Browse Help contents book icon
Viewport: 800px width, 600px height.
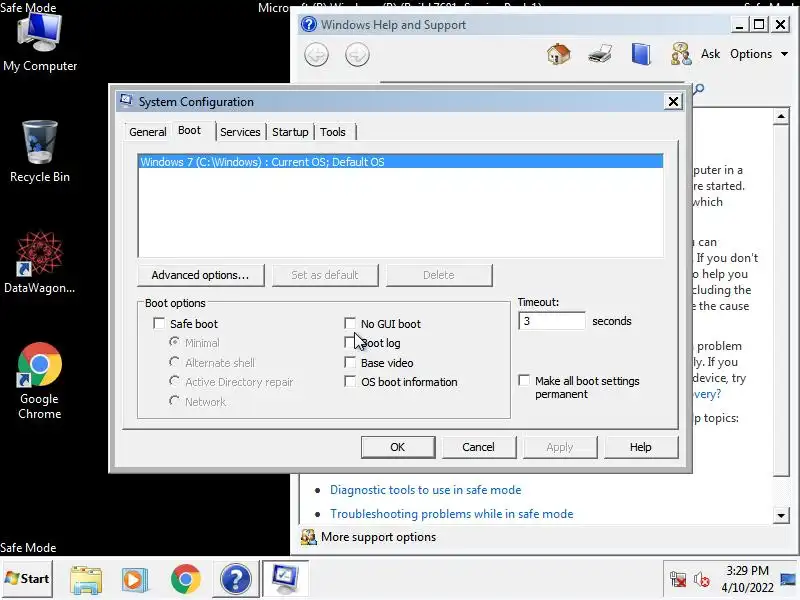click(641, 54)
